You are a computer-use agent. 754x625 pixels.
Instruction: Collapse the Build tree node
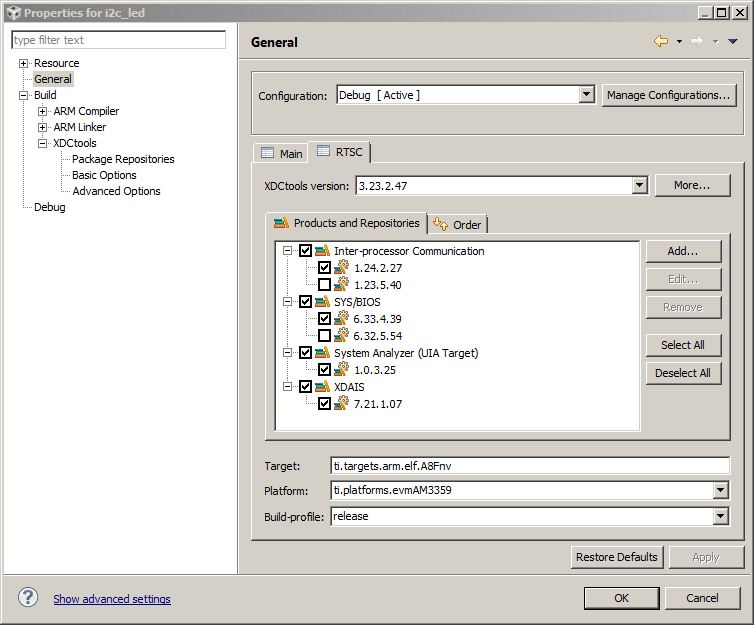[x=23, y=95]
